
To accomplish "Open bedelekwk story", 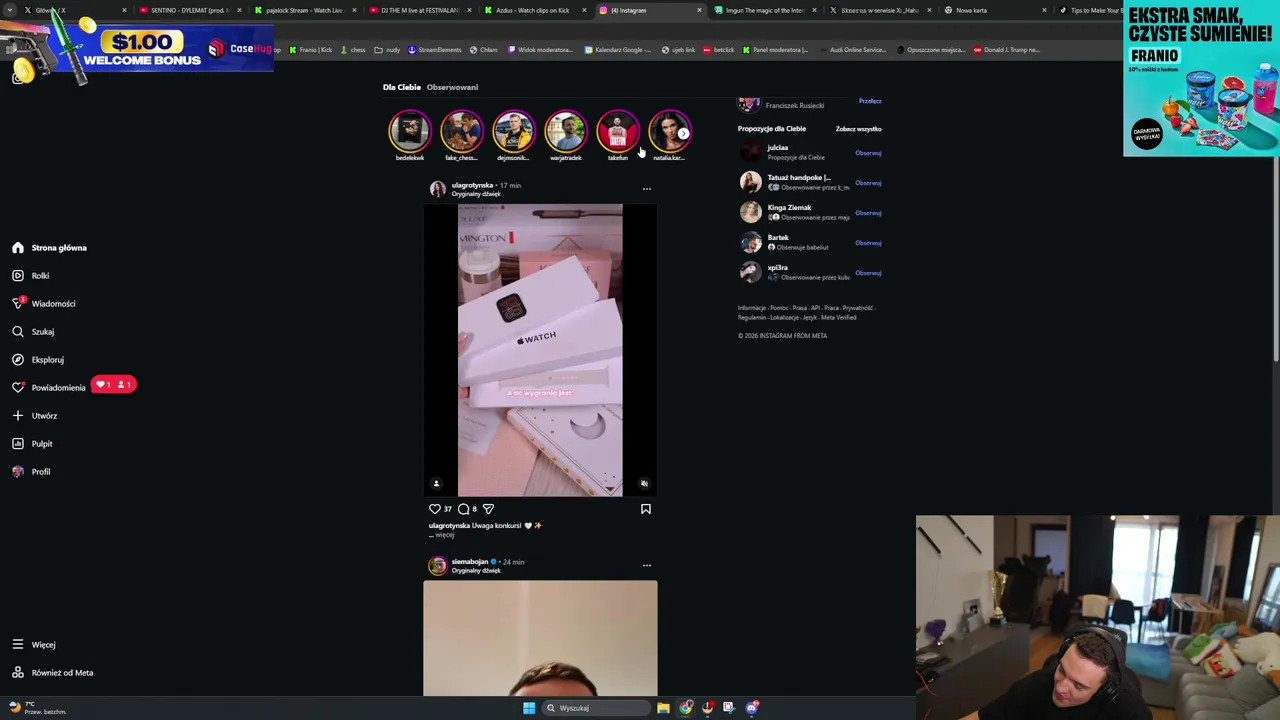I will pyautogui.click(x=410, y=133).
